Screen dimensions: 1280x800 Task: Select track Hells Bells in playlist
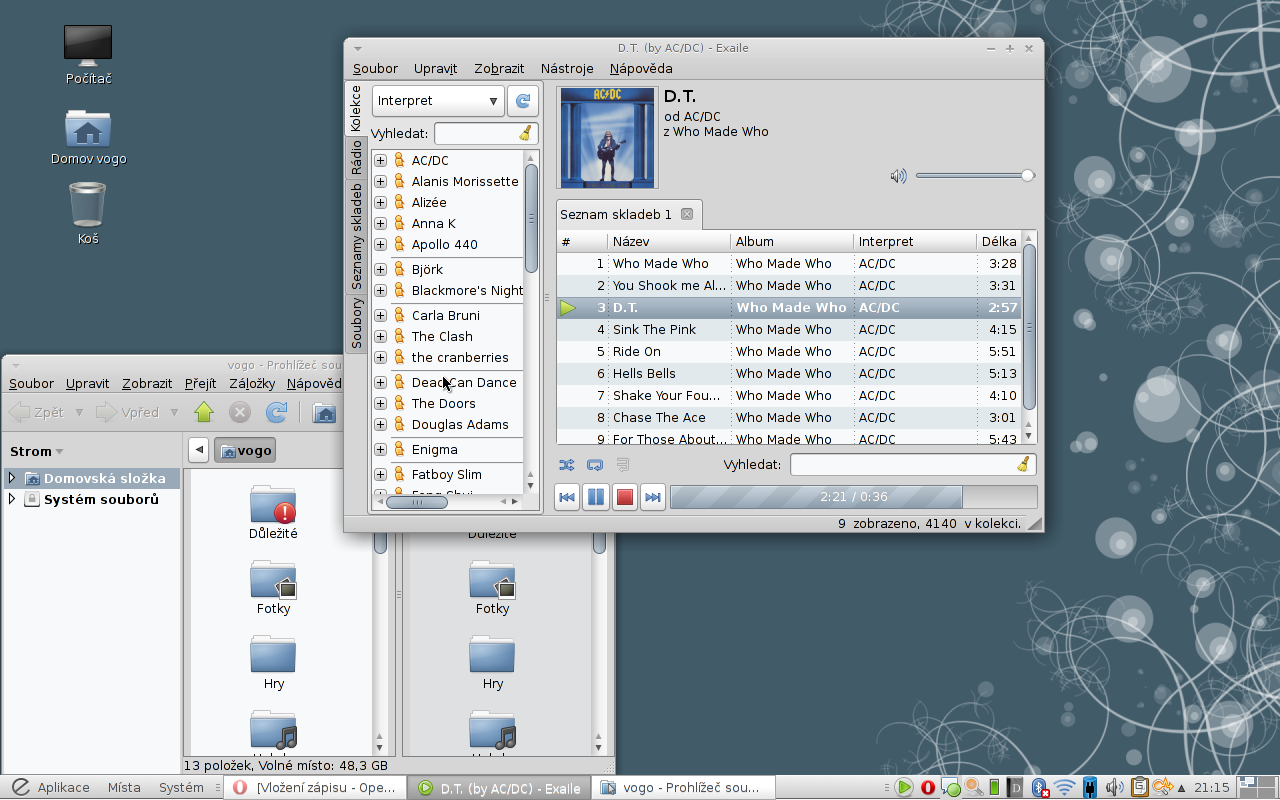789,374
